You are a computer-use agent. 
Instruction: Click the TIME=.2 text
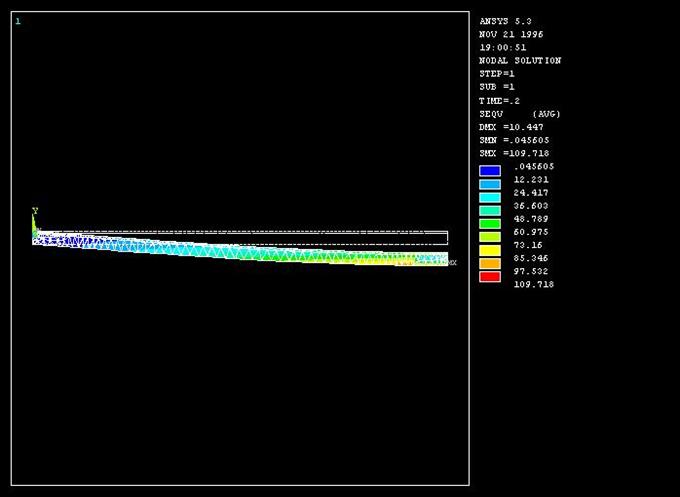(499, 101)
